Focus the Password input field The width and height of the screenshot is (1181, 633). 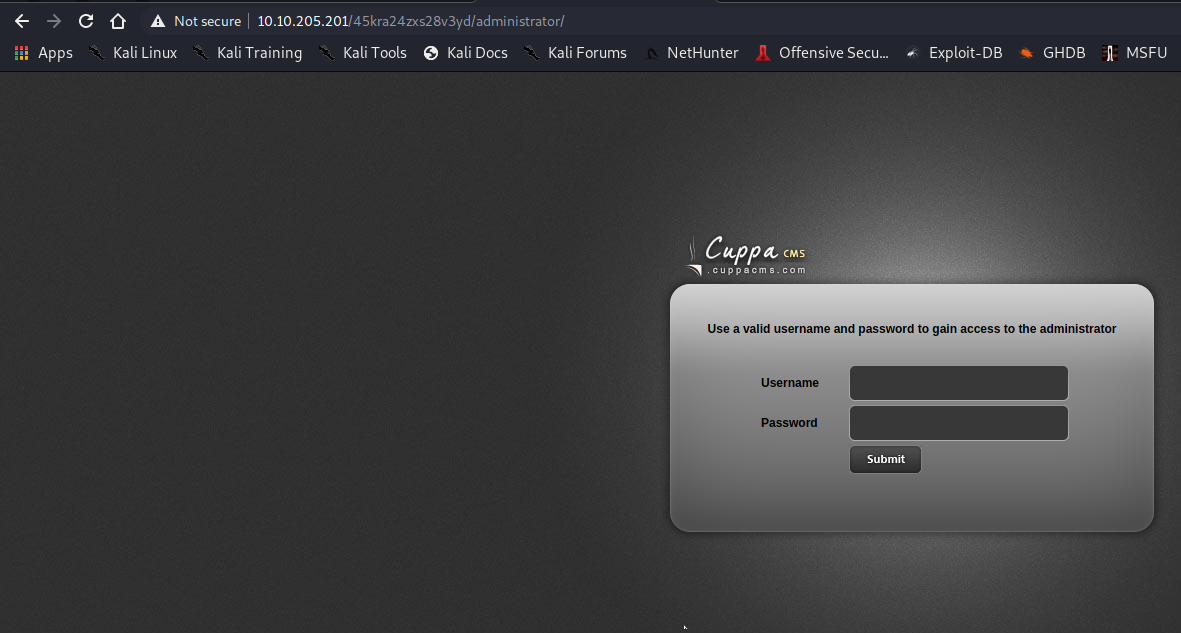tap(959, 423)
